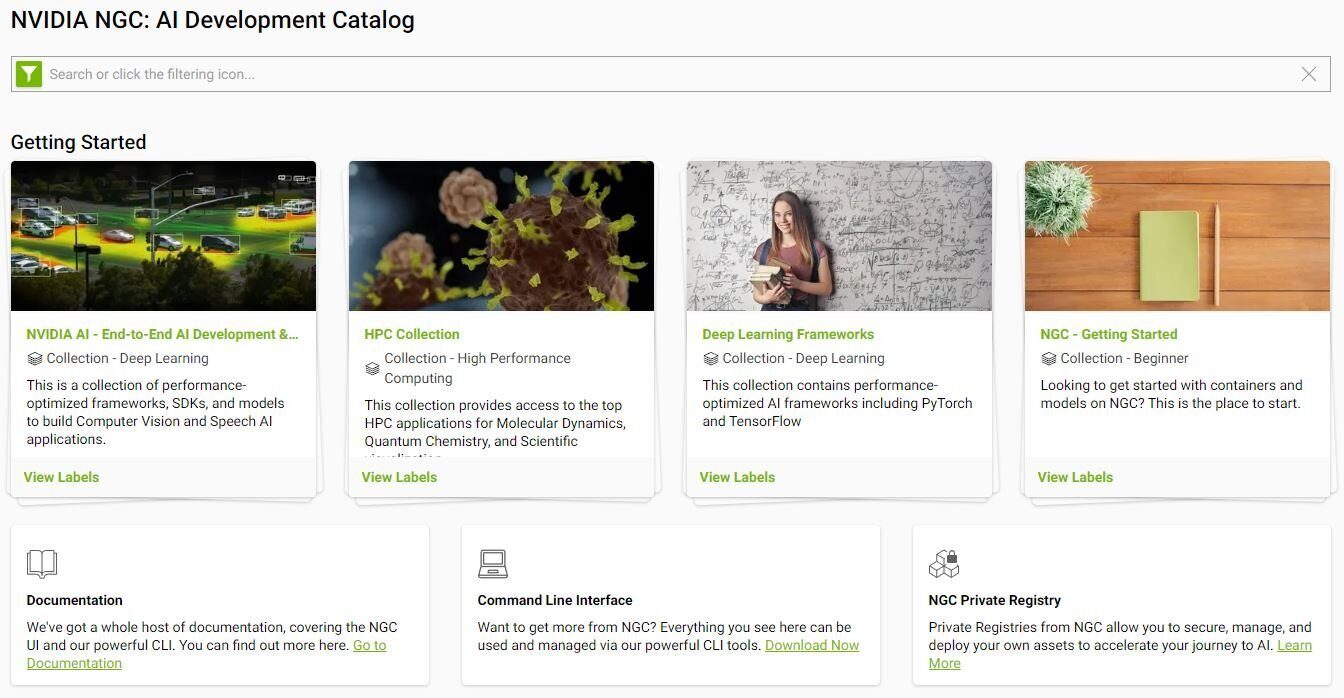This screenshot has width=1344, height=698.
Task: Click the Command Line Interface laptop icon
Action: pos(493,564)
